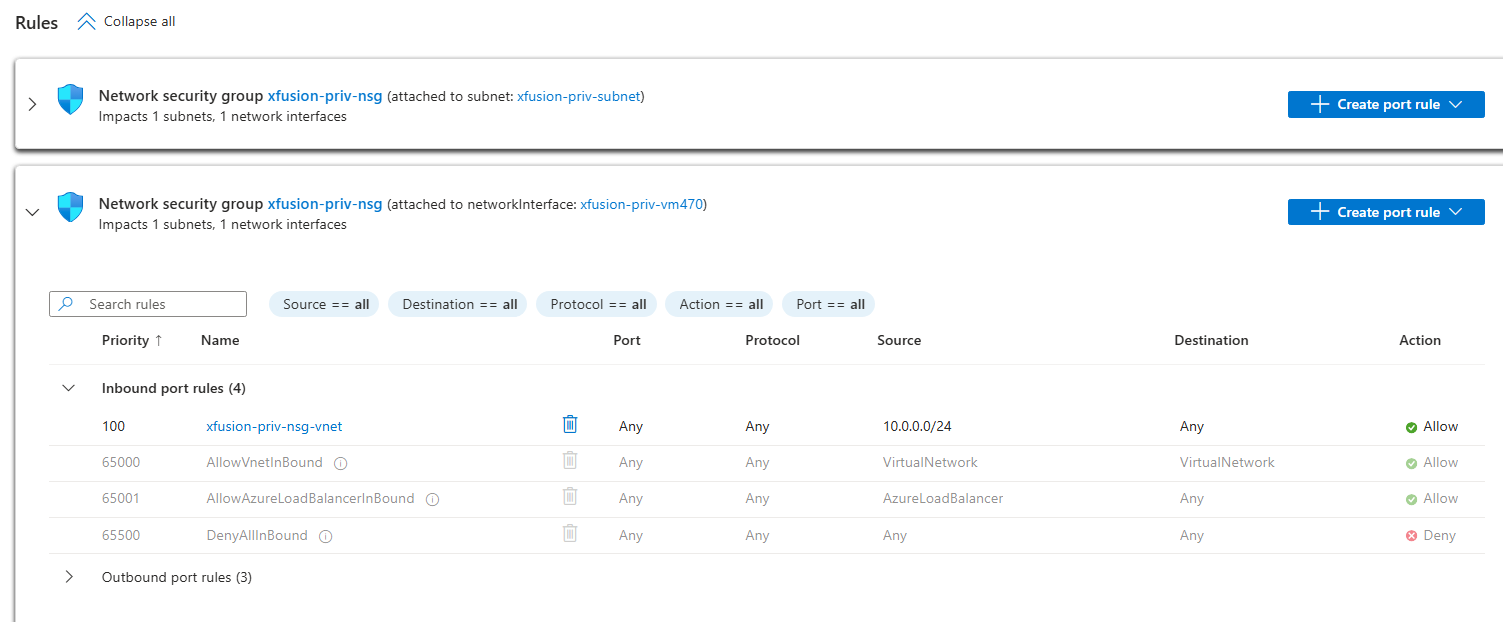Click info icon next to AllowVnetInBound

(340, 463)
